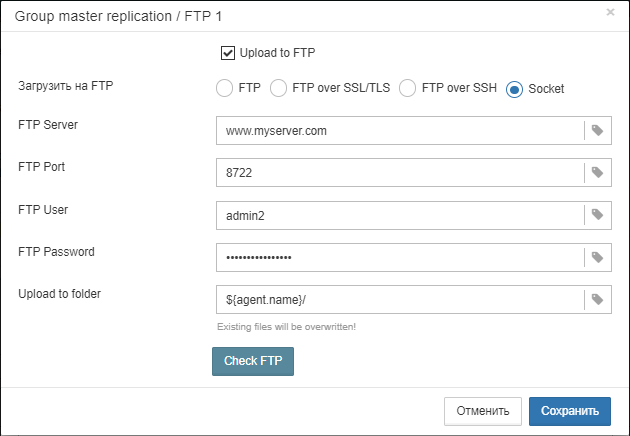Viewport: 630px width, 436px height.
Task: Click the tag icon beside FTP Port field
Action: [597, 172]
